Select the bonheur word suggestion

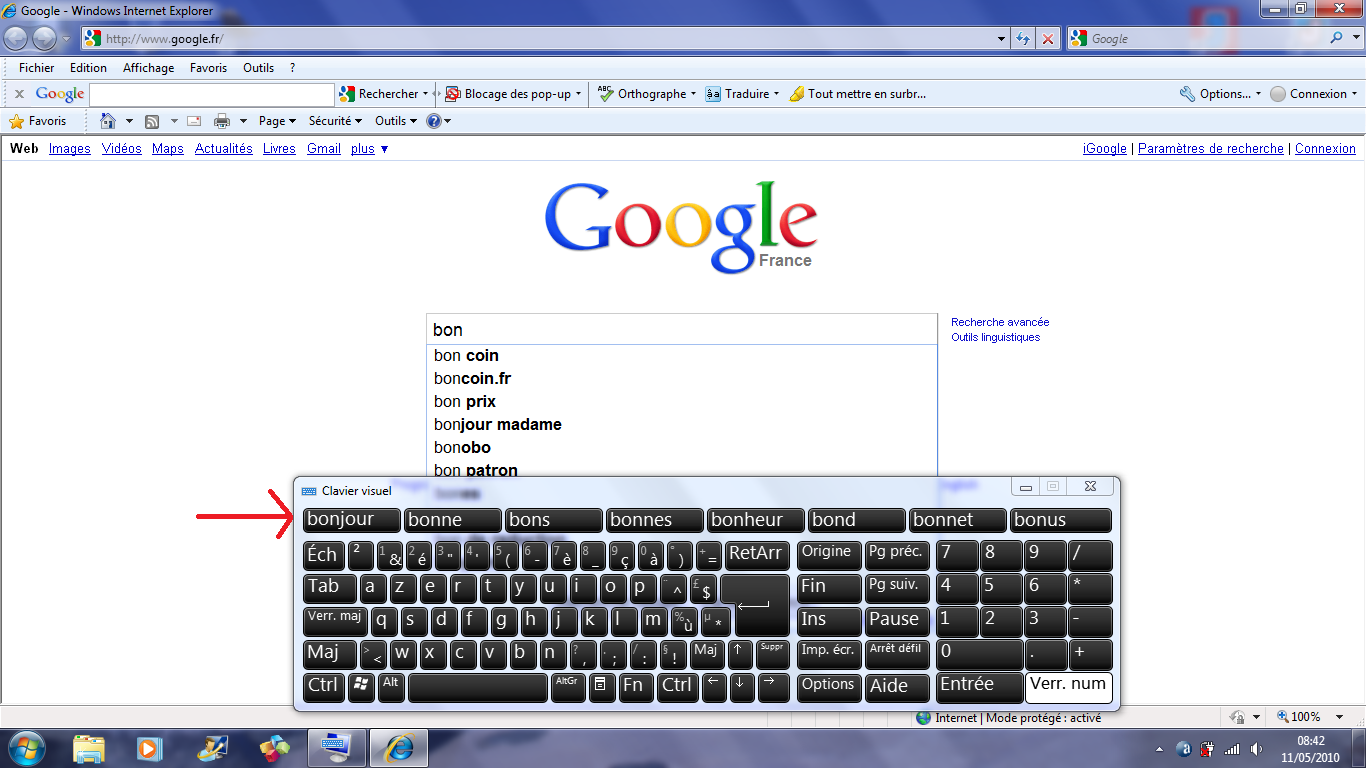click(x=756, y=520)
